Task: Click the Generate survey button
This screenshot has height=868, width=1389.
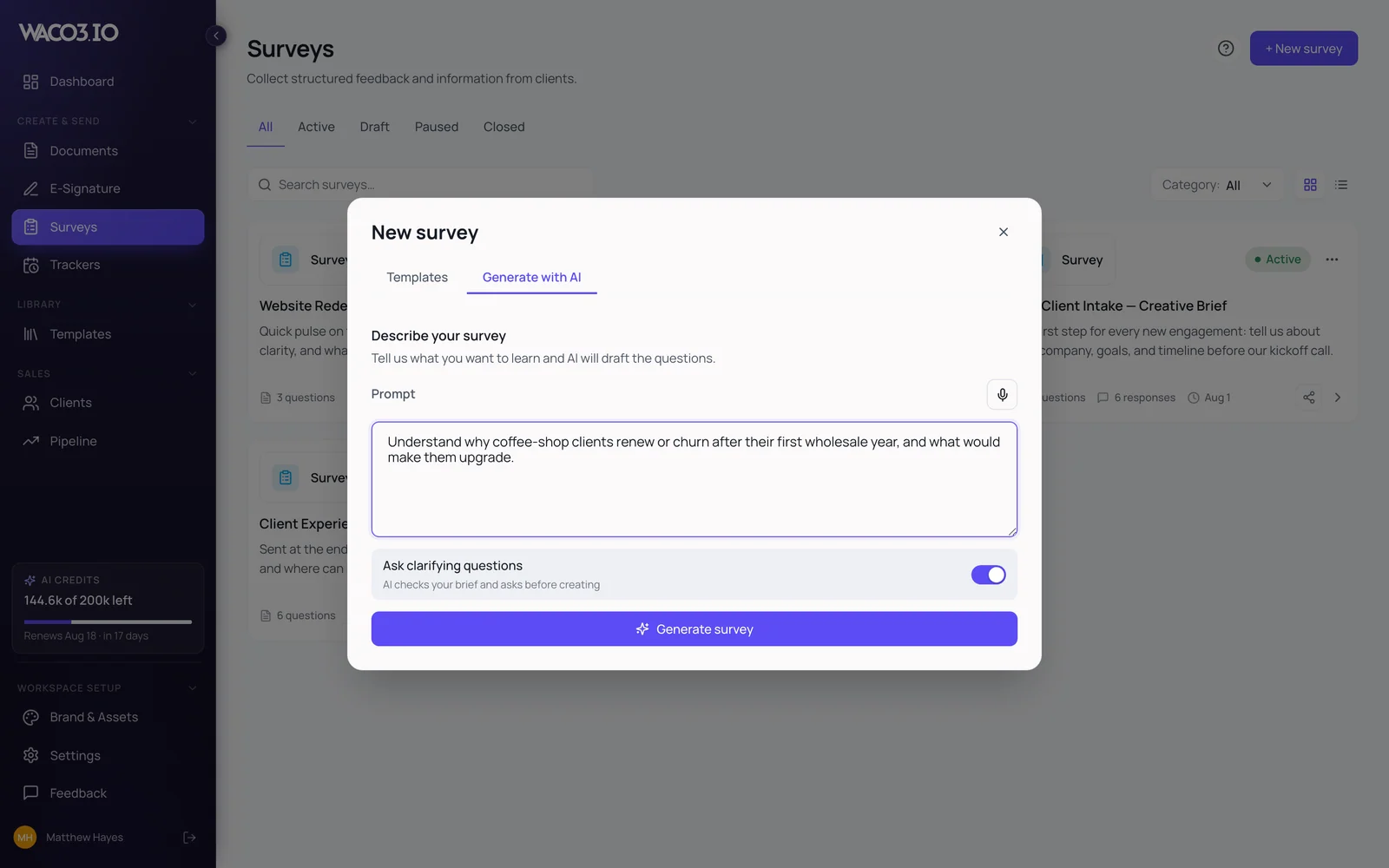Action: coord(694,629)
